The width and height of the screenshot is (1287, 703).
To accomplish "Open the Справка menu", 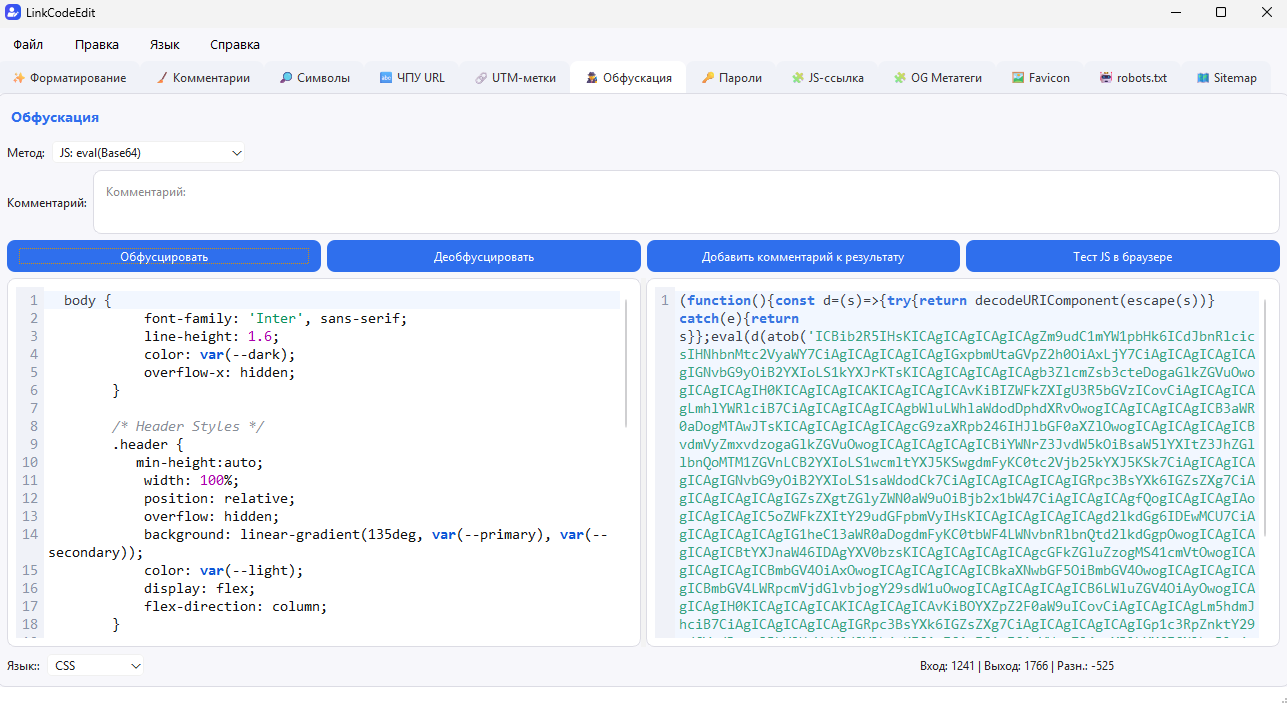I will [x=235, y=45].
